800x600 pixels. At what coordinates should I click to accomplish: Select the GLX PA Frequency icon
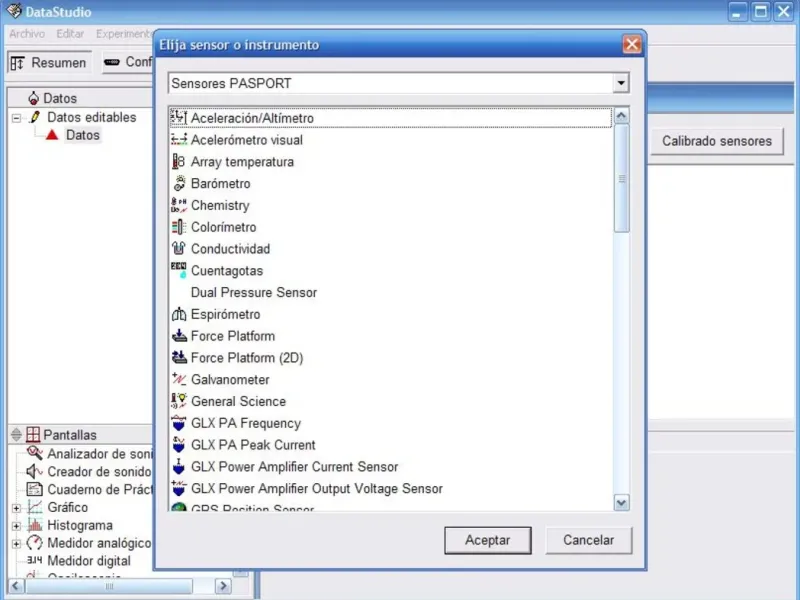pos(179,423)
